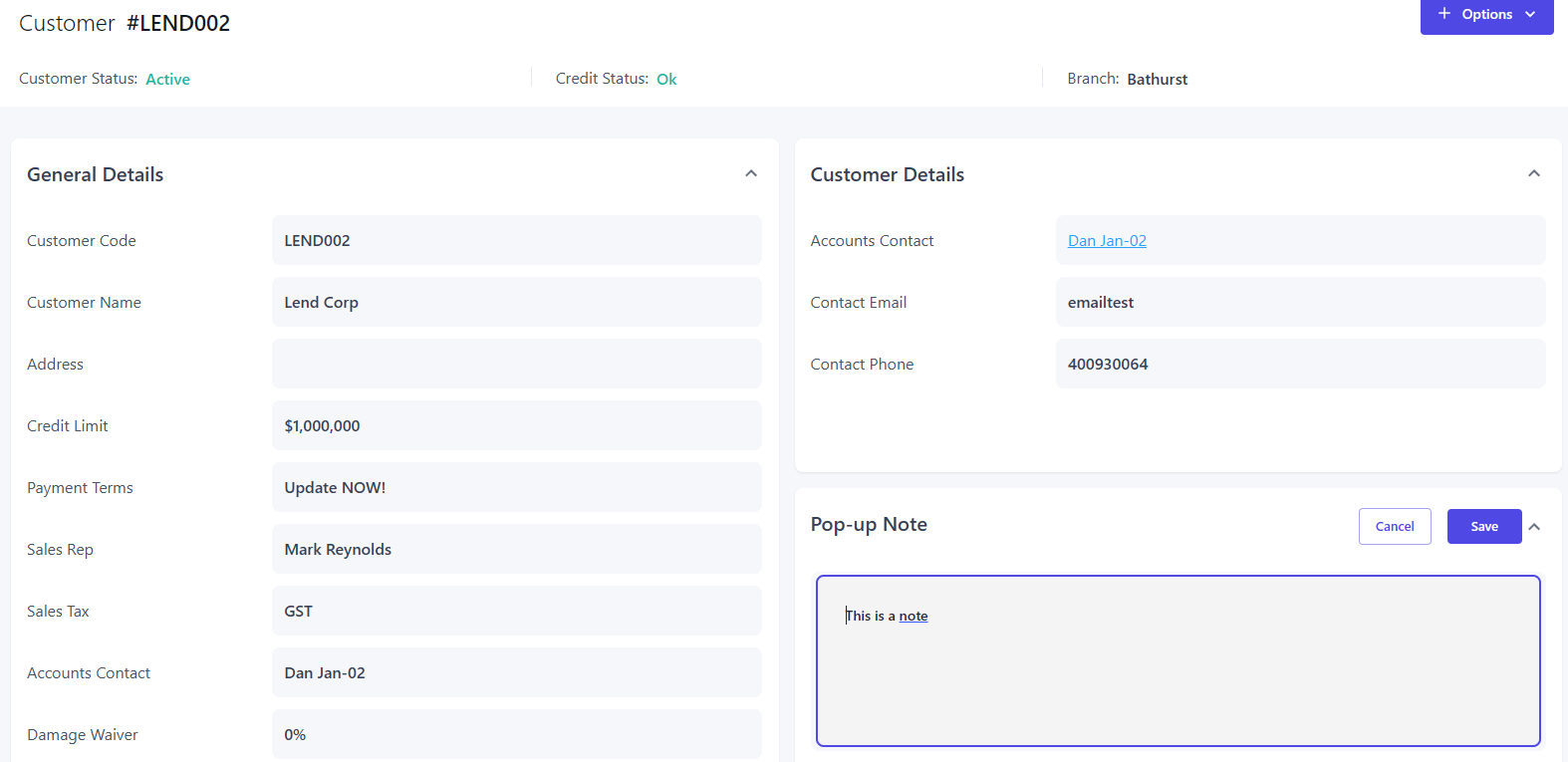Click the Damage Waiver percentage field
The height and width of the screenshot is (762, 1568).
pyautogui.click(x=516, y=735)
